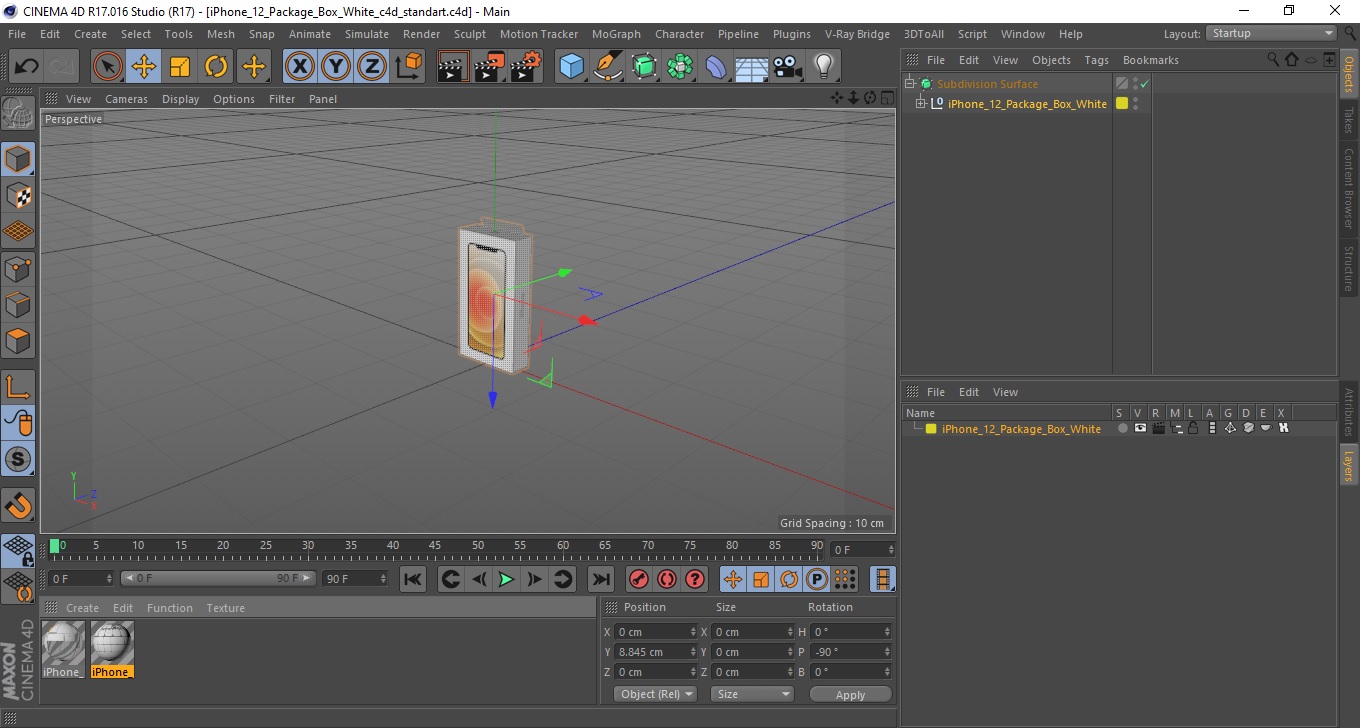Open Edit Render Settings icon
Viewport: 1360px width, 728px height.
pyautogui.click(x=525, y=67)
